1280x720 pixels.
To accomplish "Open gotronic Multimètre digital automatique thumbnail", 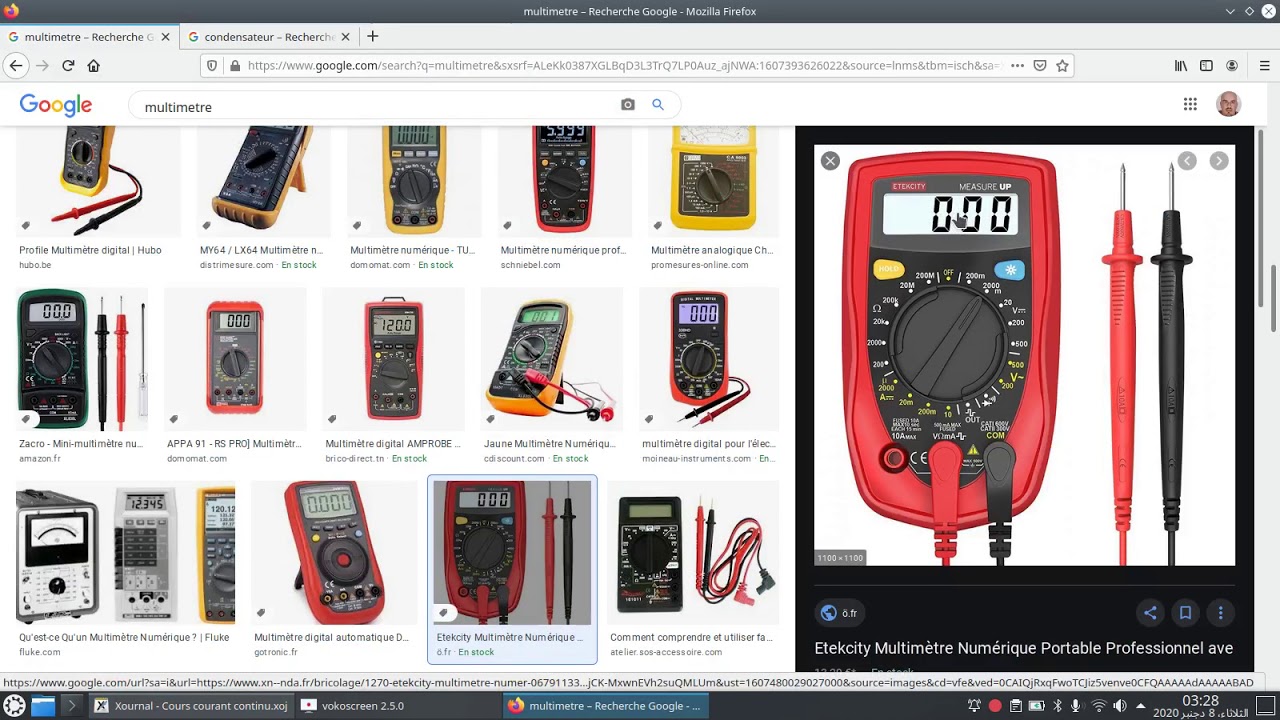I will coord(334,552).
